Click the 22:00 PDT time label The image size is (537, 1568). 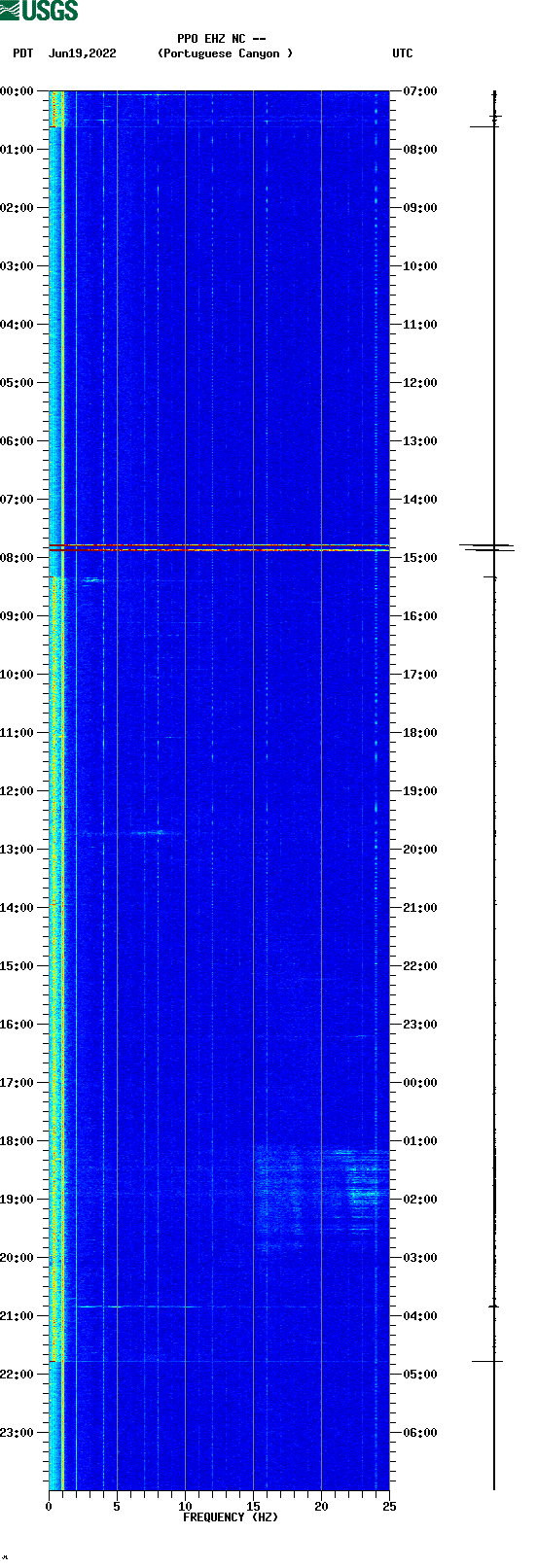pos(17,1374)
